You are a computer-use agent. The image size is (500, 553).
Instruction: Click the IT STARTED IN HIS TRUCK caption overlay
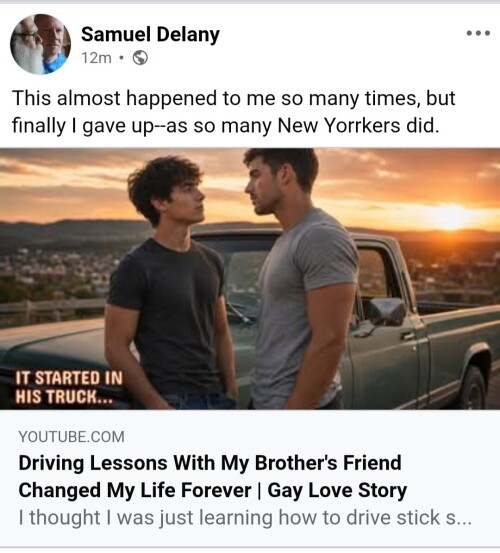[69, 387]
